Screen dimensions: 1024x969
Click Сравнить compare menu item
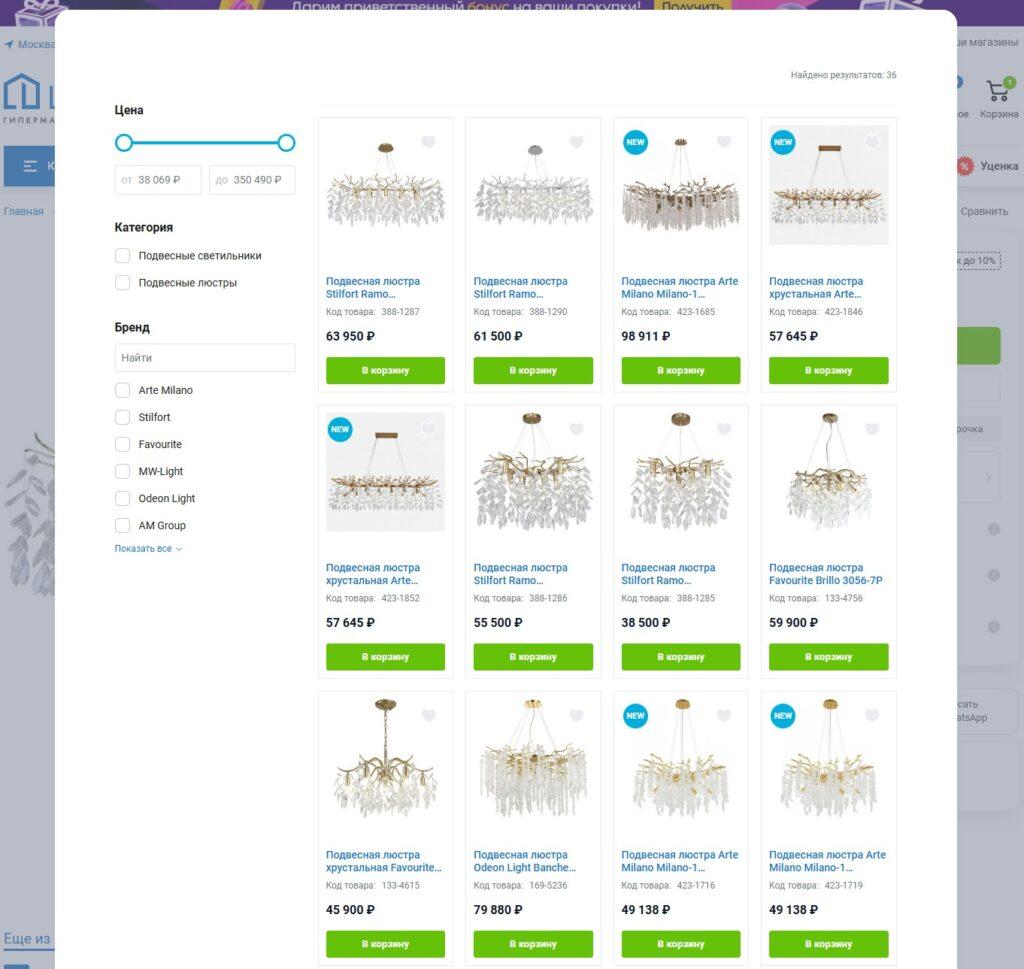click(x=984, y=211)
